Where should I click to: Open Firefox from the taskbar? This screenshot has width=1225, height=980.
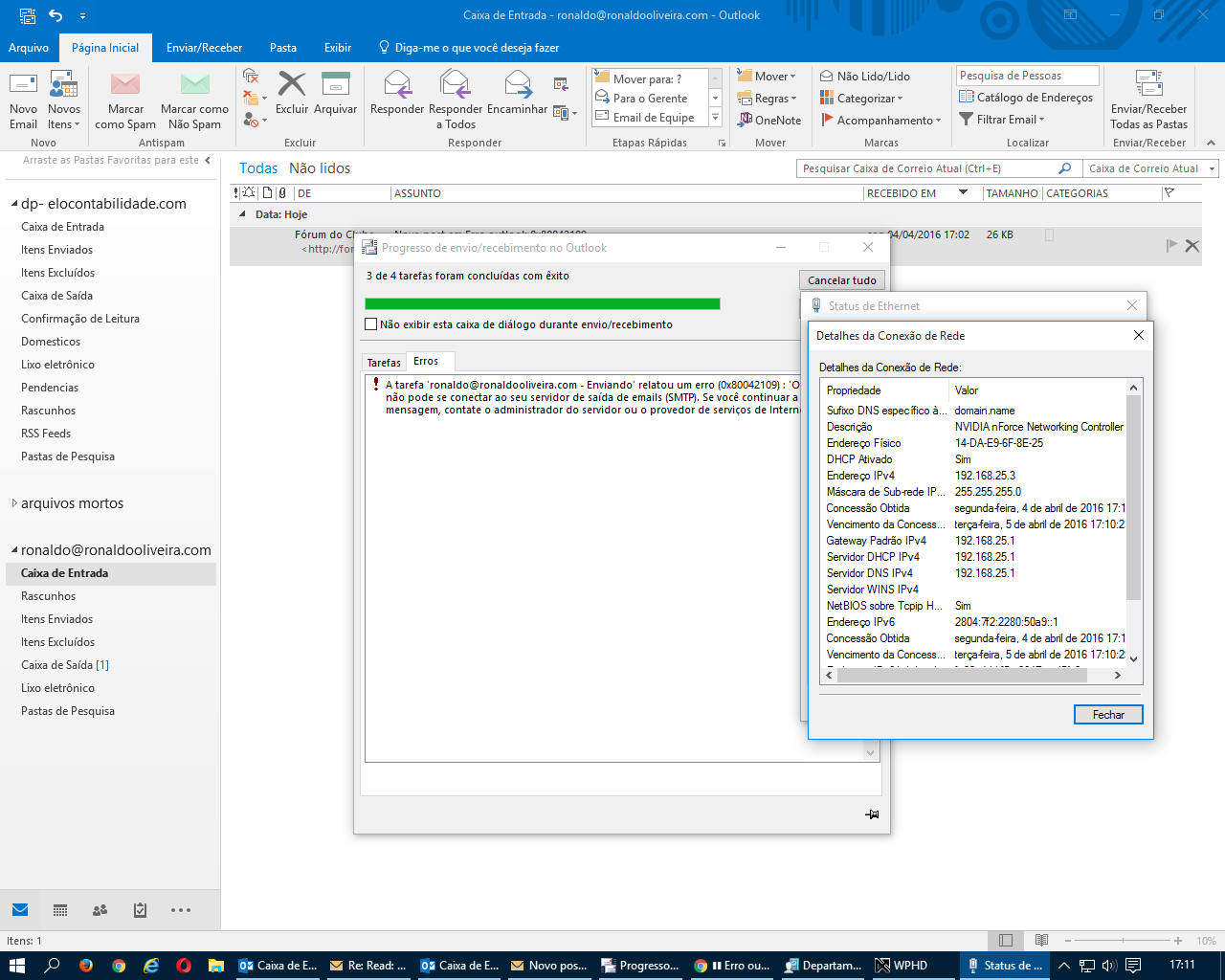click(x=86, y=966)
